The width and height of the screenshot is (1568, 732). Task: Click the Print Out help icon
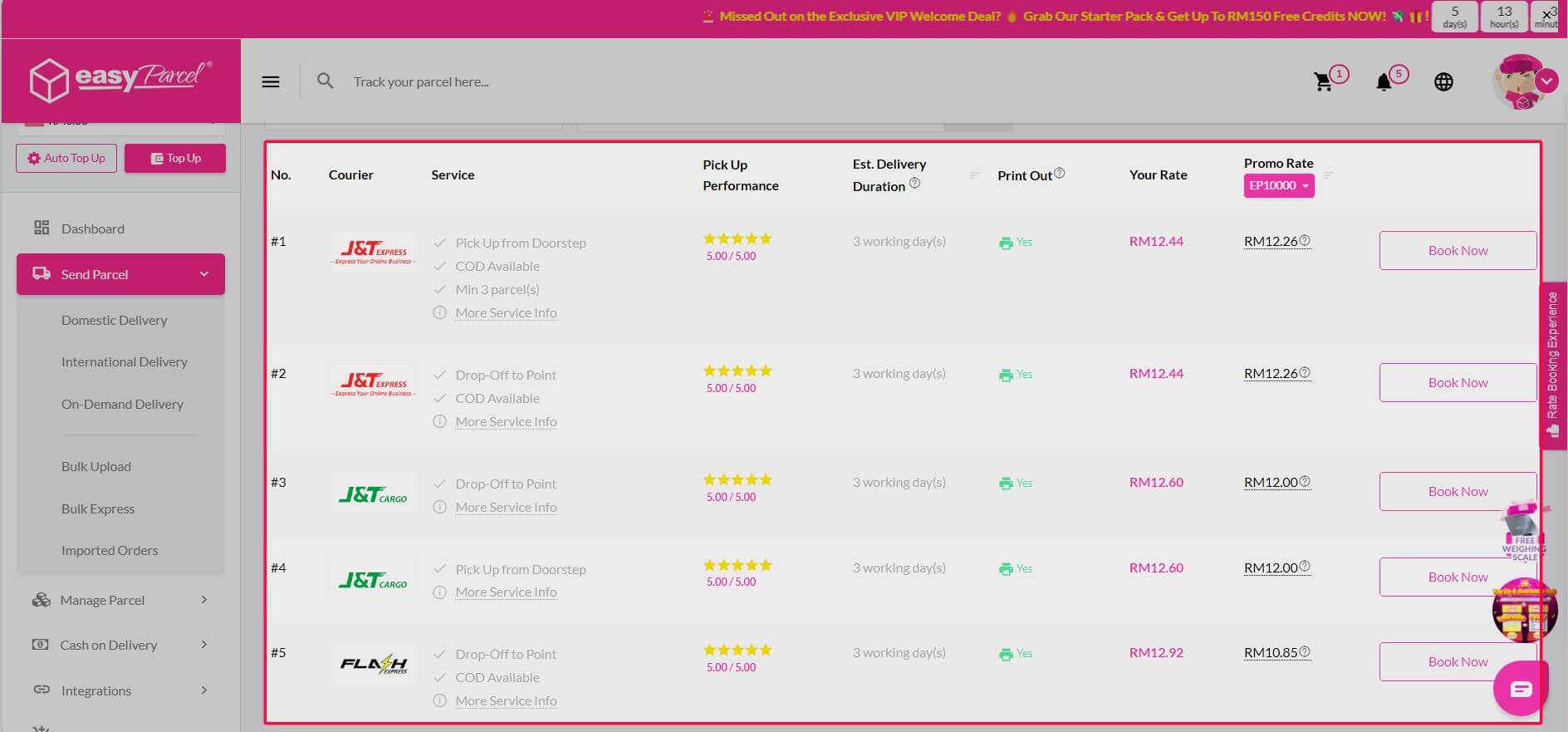click(1060, 173)
